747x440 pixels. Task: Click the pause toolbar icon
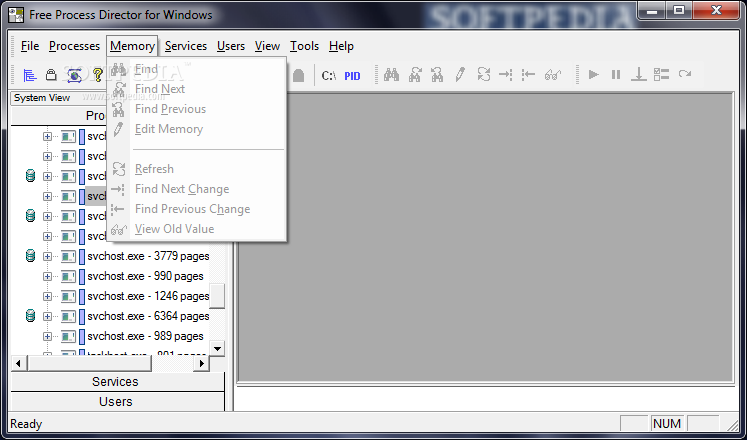tap(616, 75)
